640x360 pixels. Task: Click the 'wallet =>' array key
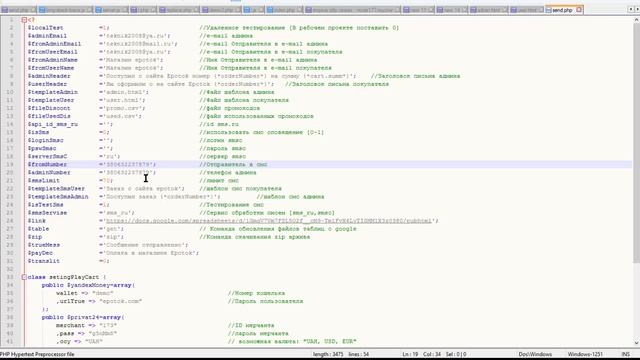pos(72,293)
